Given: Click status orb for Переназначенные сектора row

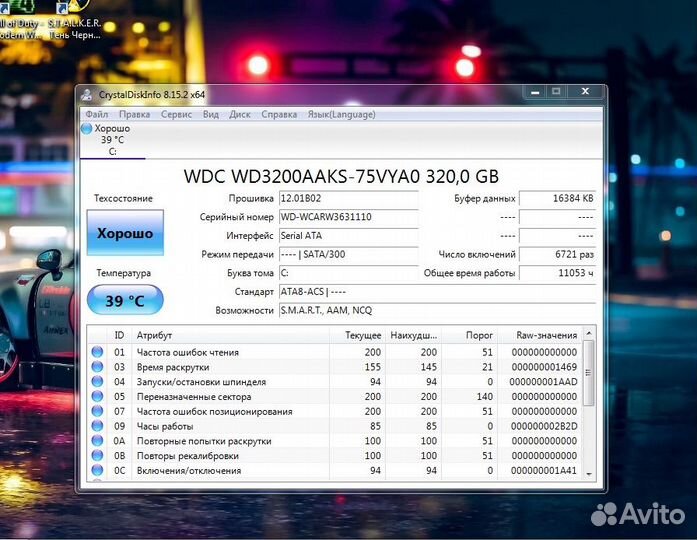Looking at the screenshot, I should pyautogui.click(x=97, y=396).
